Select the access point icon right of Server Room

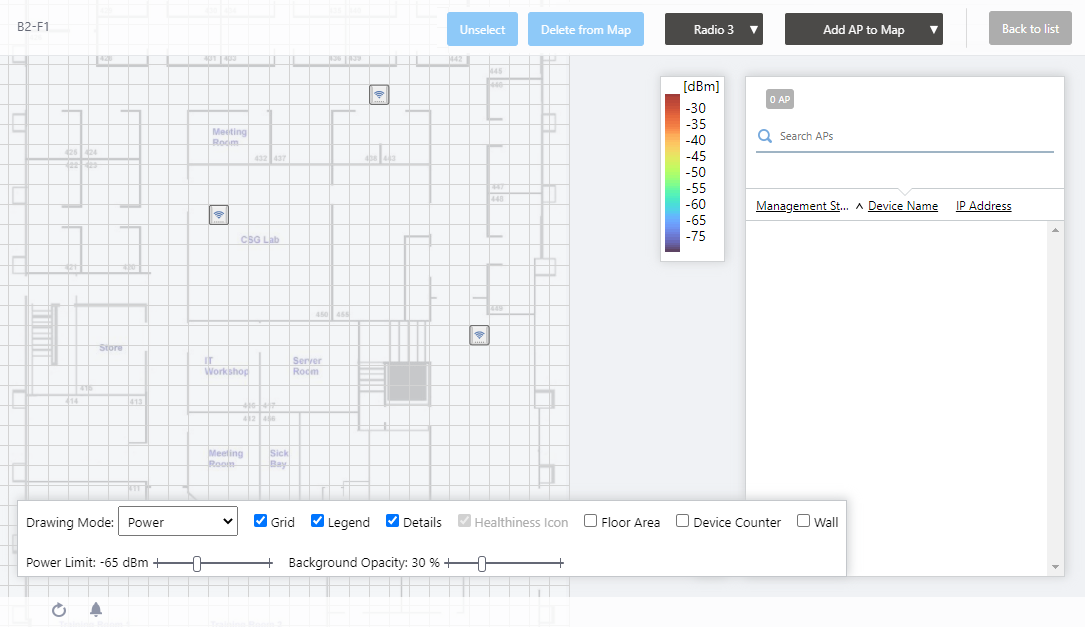click(480, 335)
